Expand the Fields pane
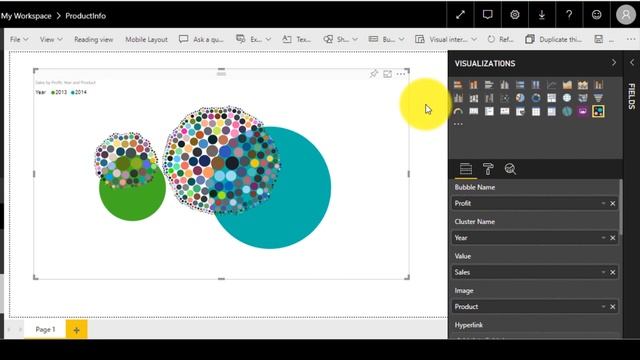The width and height of the screenshot is (640, 360). pos(632,62)
